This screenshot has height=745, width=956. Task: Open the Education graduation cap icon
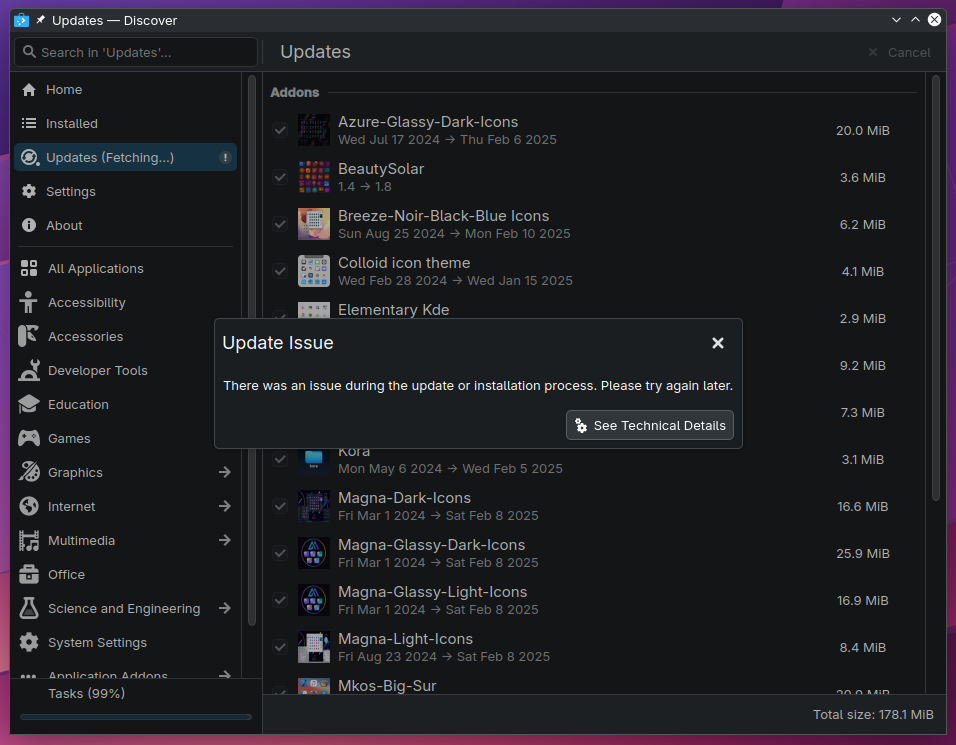(29, 405)
